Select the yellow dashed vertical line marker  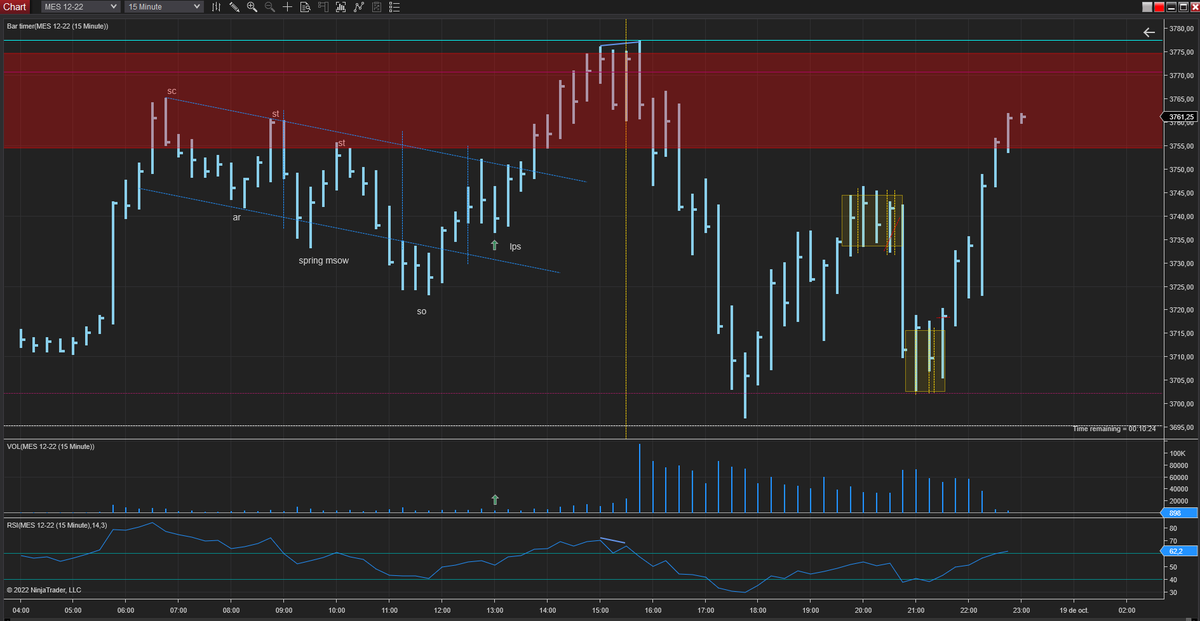[x=626, y=230]
